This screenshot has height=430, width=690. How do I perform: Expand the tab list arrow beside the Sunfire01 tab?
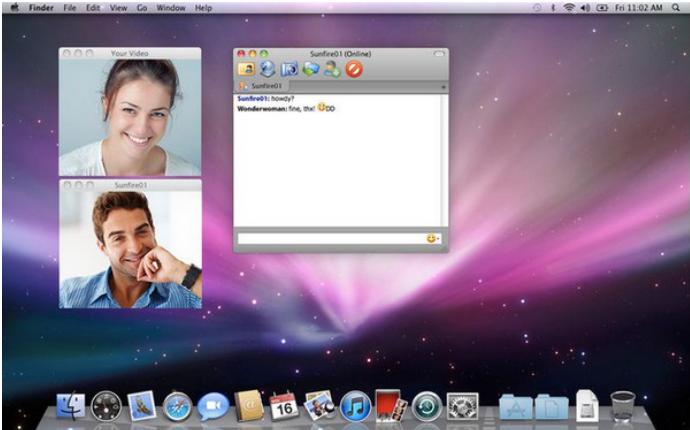point(443,87)
